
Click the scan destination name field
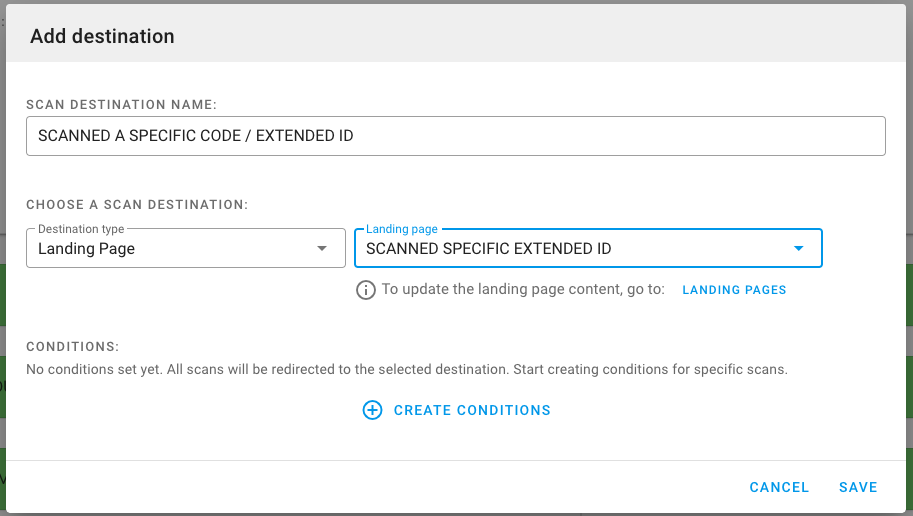[x=455, y=136]
